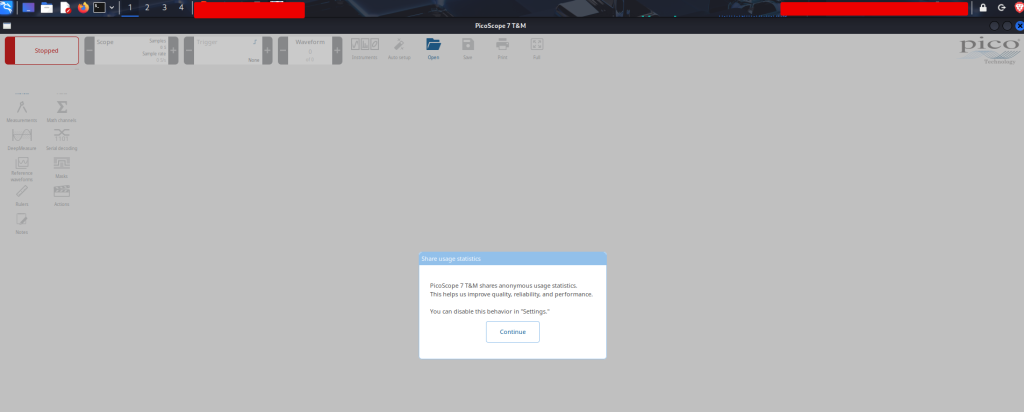Click minus button on Waveform control
This screenshot has width=1024, height=412.
coord(279,51)
